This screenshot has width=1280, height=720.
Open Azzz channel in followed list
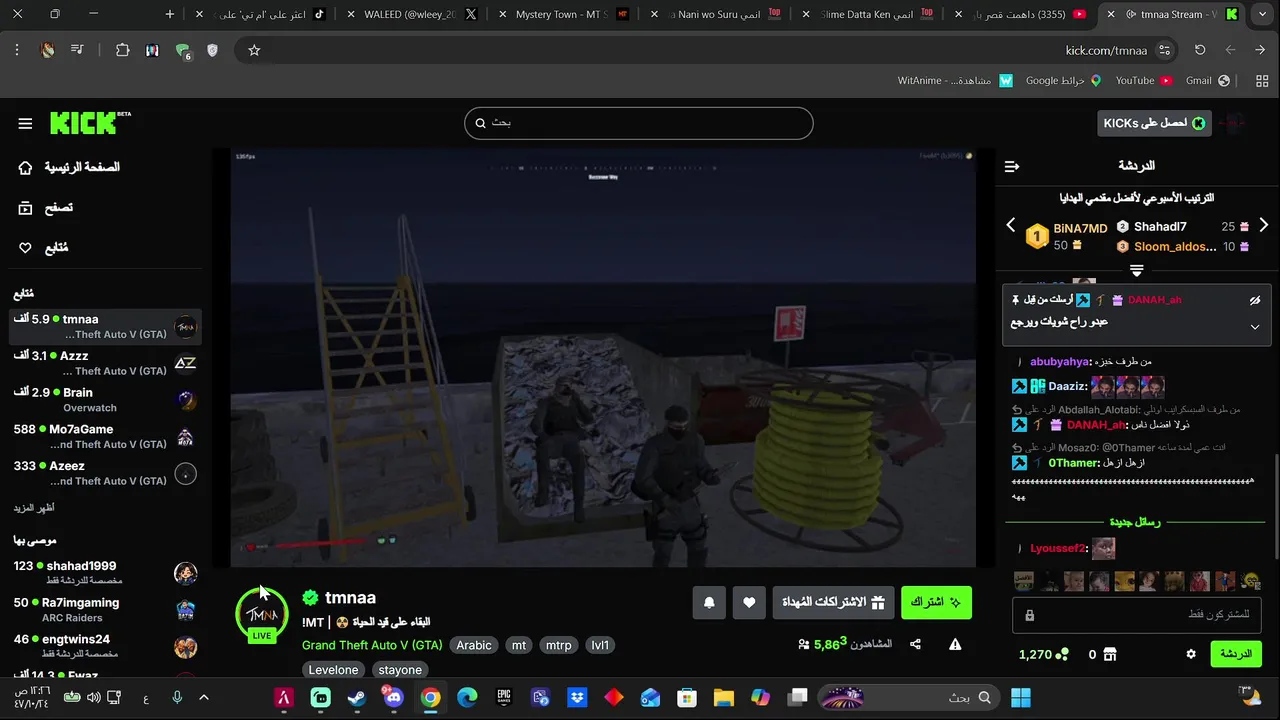point(105,363)
